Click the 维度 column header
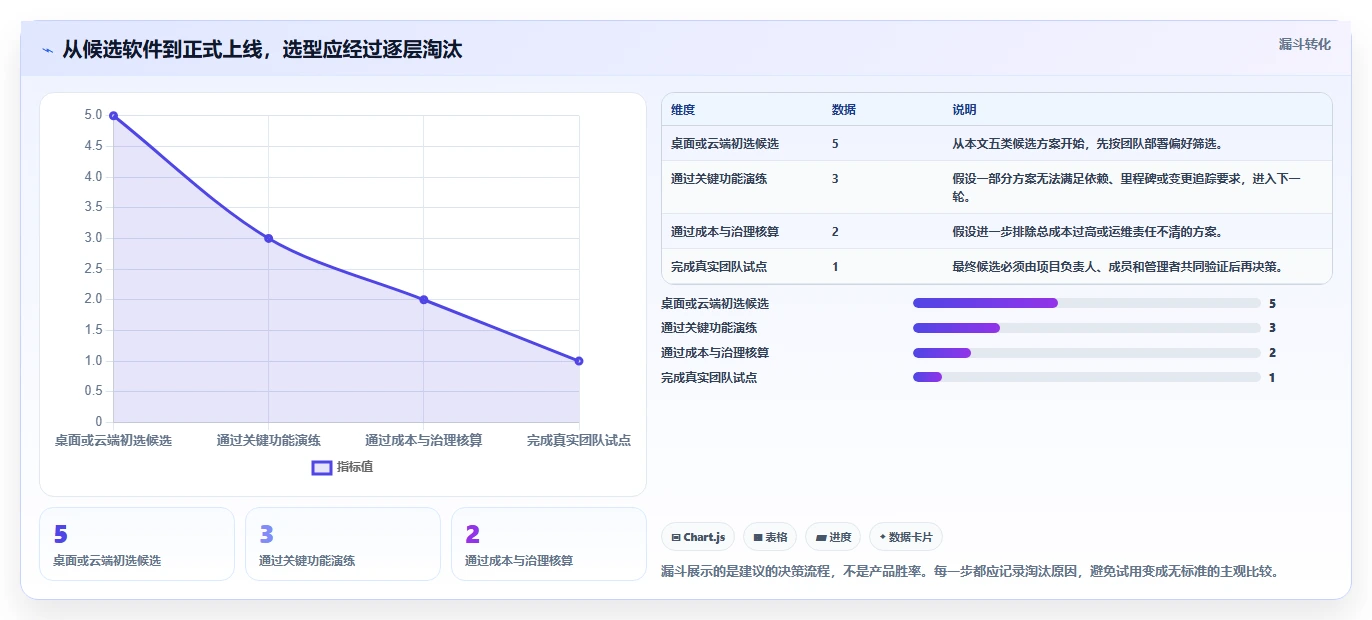The image size is (1372, 620). coord(683,110)
